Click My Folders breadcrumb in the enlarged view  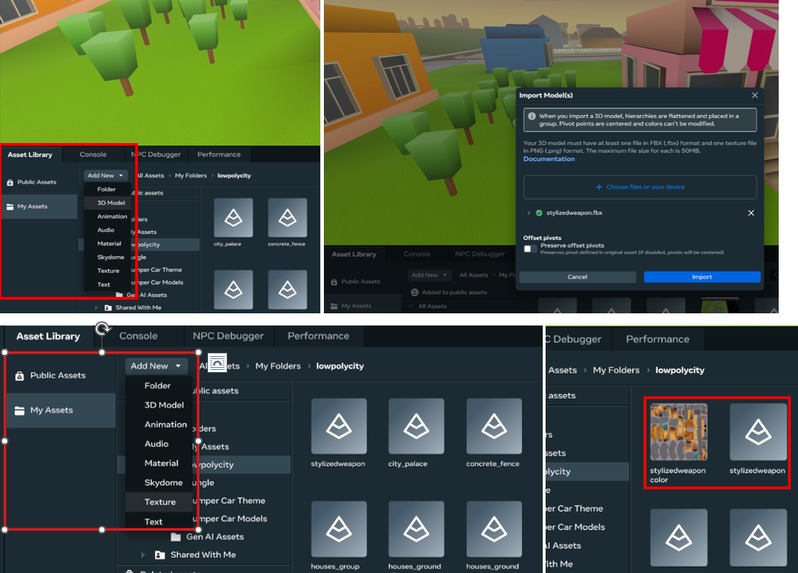(x=278, y=366)
